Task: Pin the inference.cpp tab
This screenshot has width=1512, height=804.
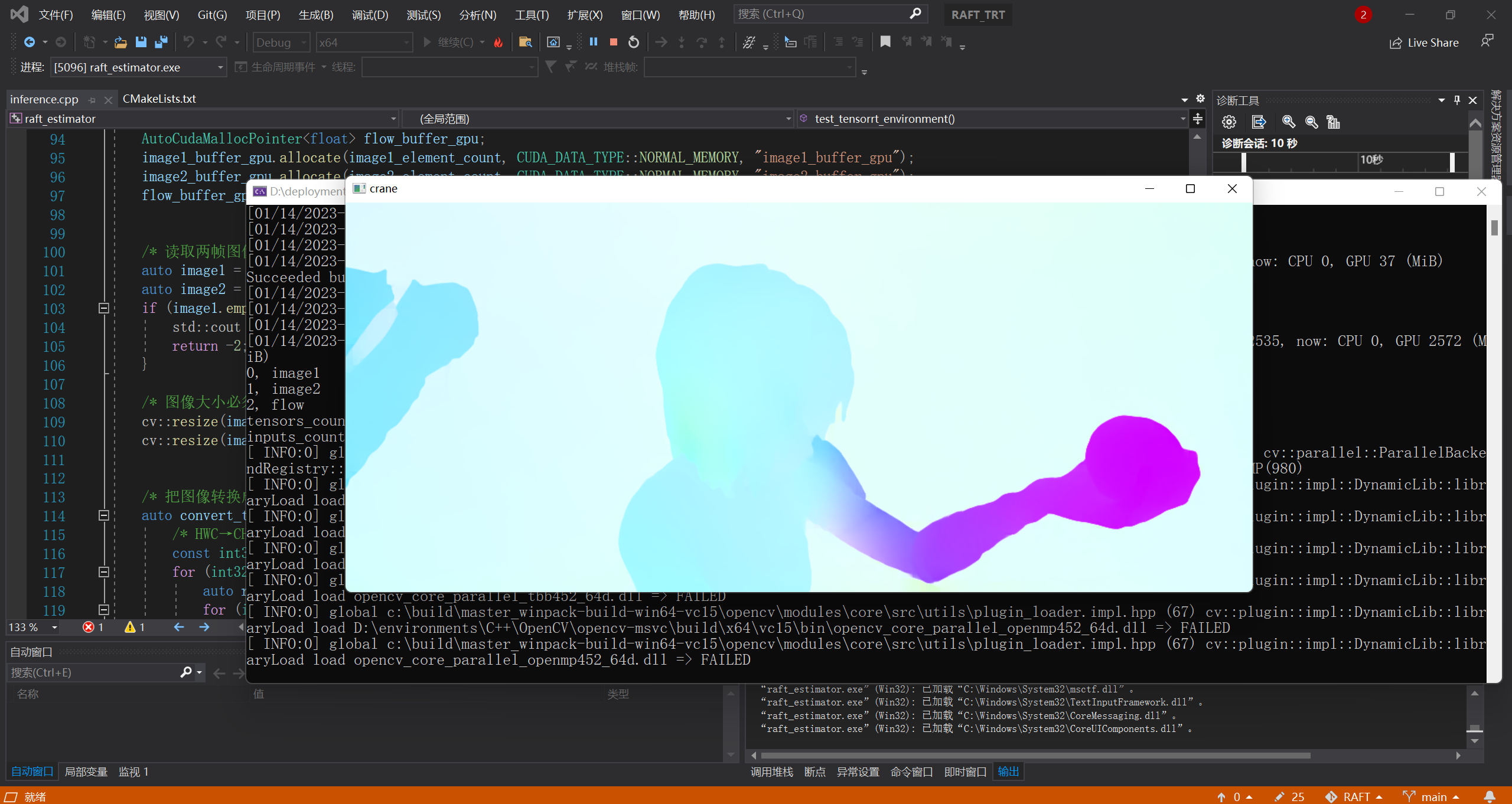Action: [x=92, y=100]
